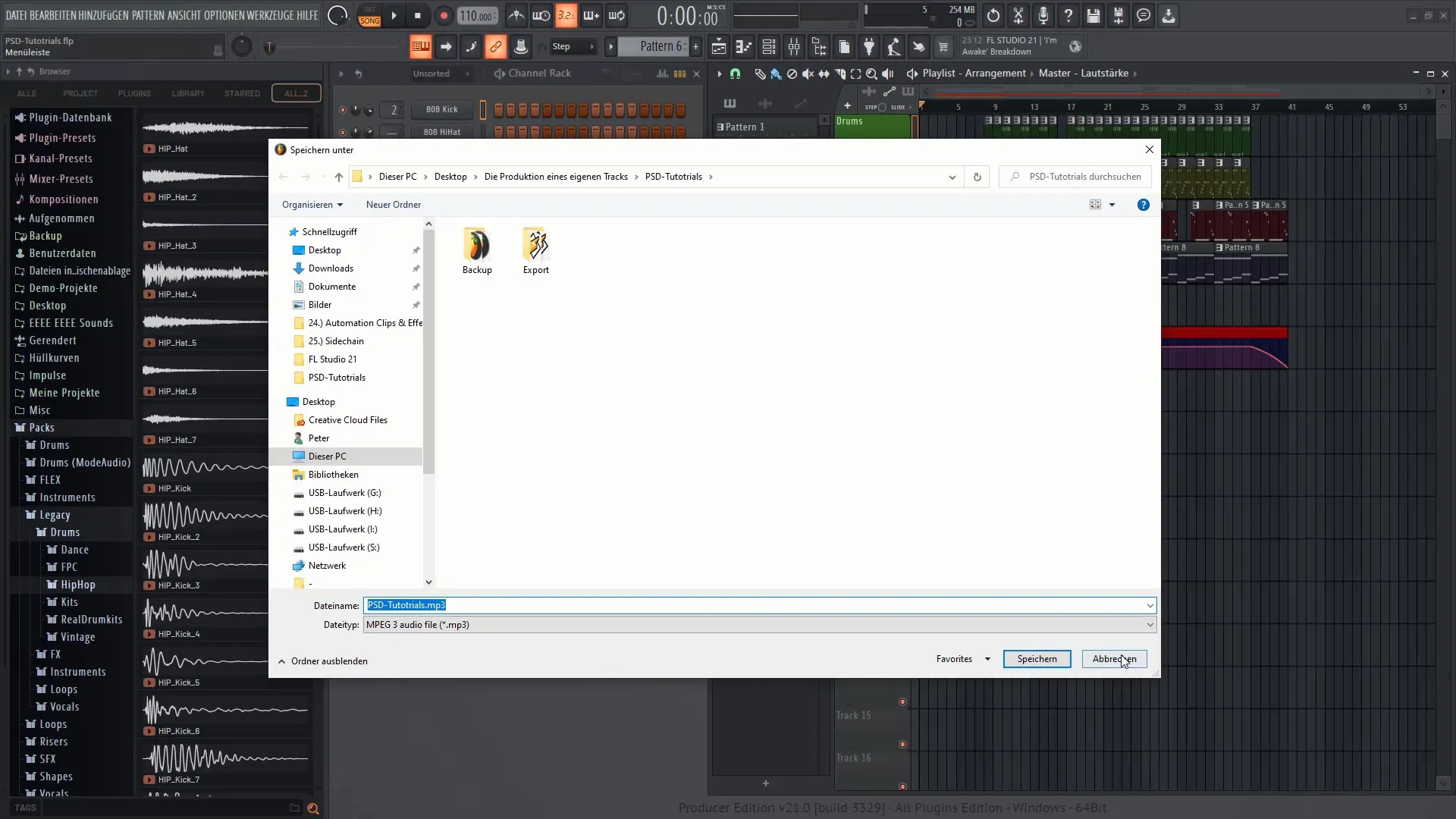Click the Plugin-Datenbank menu item
This screenshot has width=1456, height=819.
pyautogui.click(x=70, y=117)
